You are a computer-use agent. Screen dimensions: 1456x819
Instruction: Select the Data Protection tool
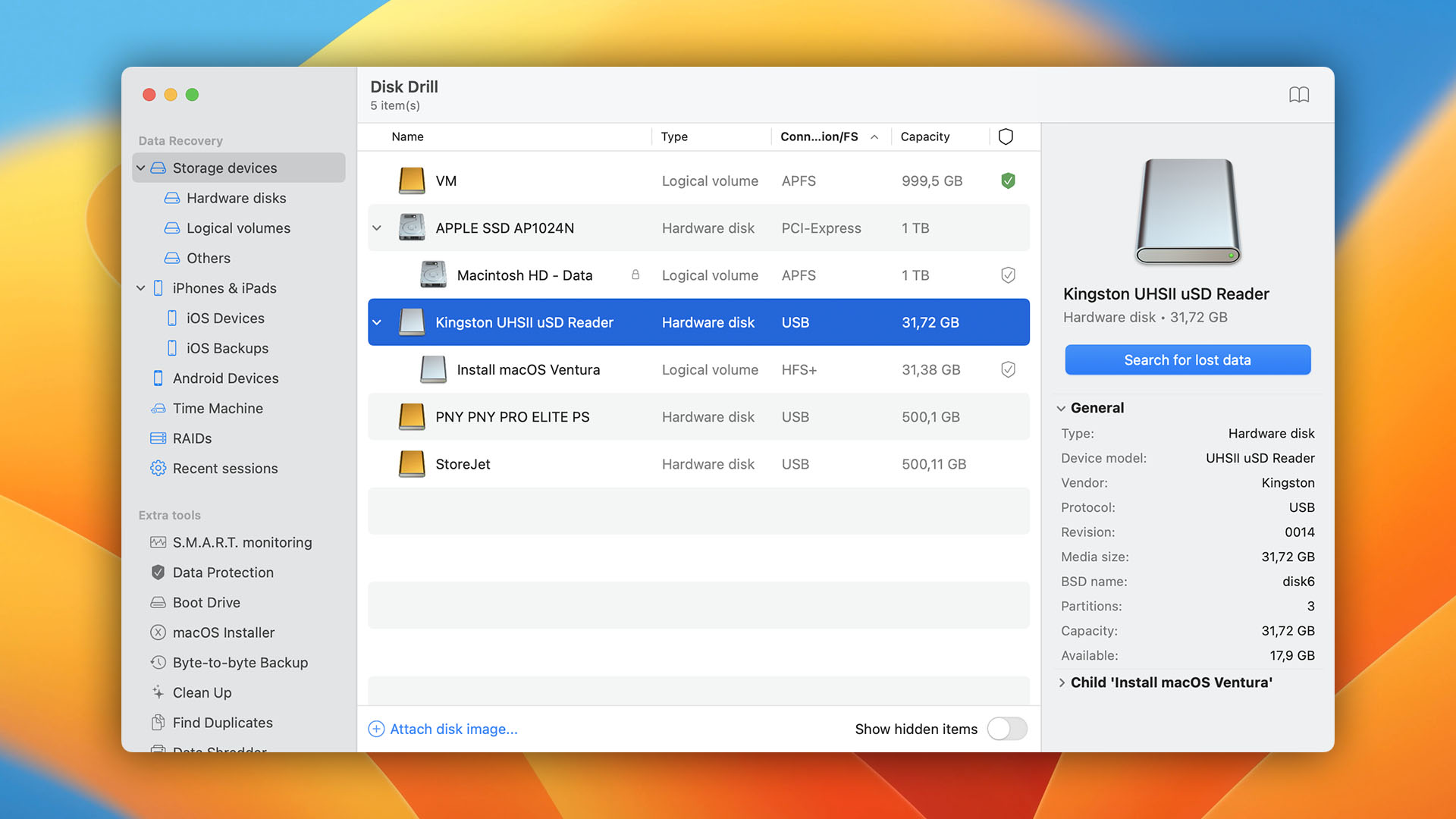[223, 572]
